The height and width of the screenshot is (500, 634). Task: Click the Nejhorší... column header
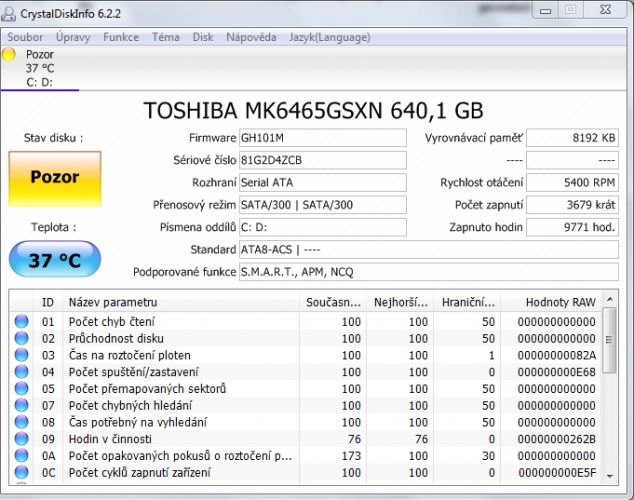pos(400,302)
